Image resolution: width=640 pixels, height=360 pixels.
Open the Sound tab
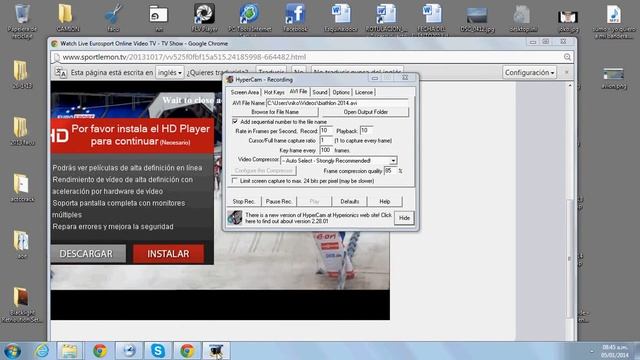click(320, 92)
